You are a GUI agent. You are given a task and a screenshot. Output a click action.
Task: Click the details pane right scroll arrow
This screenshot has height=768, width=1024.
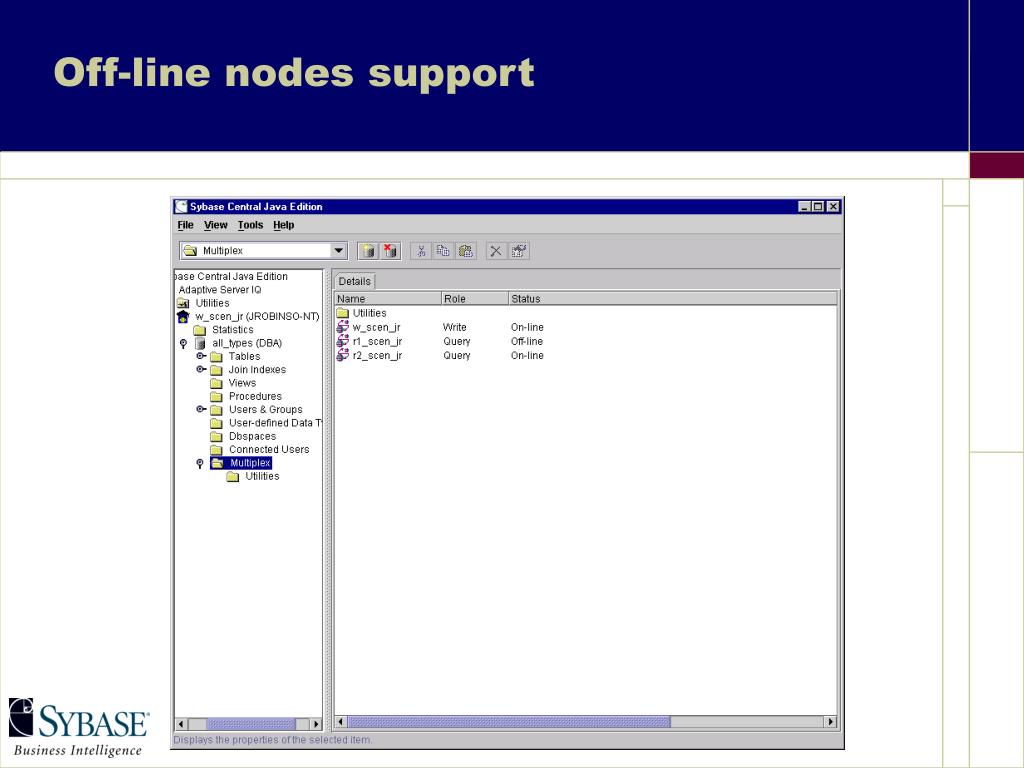[x=830, y=722]
